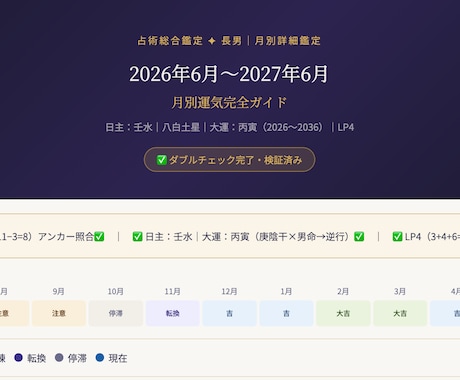The height and width of the screenshot is (380, 460).
Task: Click the 月別詳細鑑定 header text
Action: coord(287,41)
